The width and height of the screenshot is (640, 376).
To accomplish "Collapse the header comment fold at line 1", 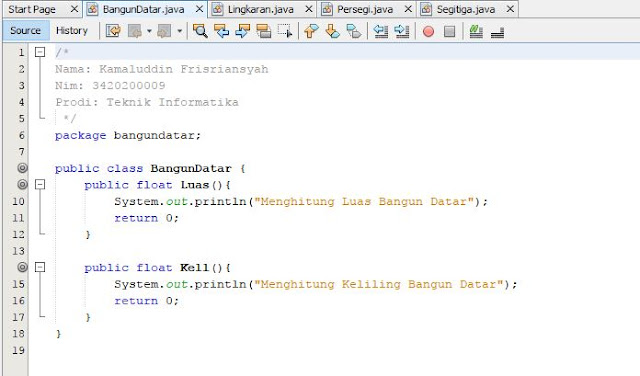I will point(40,52).
